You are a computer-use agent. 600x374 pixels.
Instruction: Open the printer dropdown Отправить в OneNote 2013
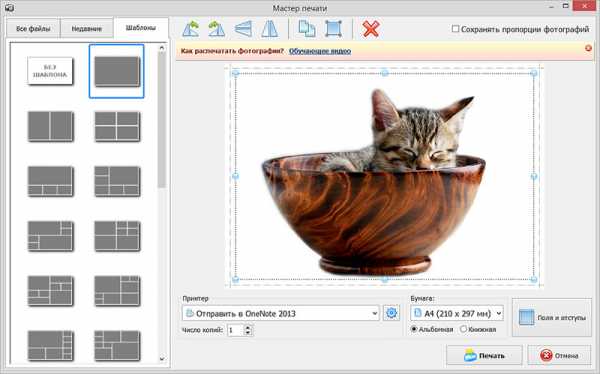click(x=281, y=314)
